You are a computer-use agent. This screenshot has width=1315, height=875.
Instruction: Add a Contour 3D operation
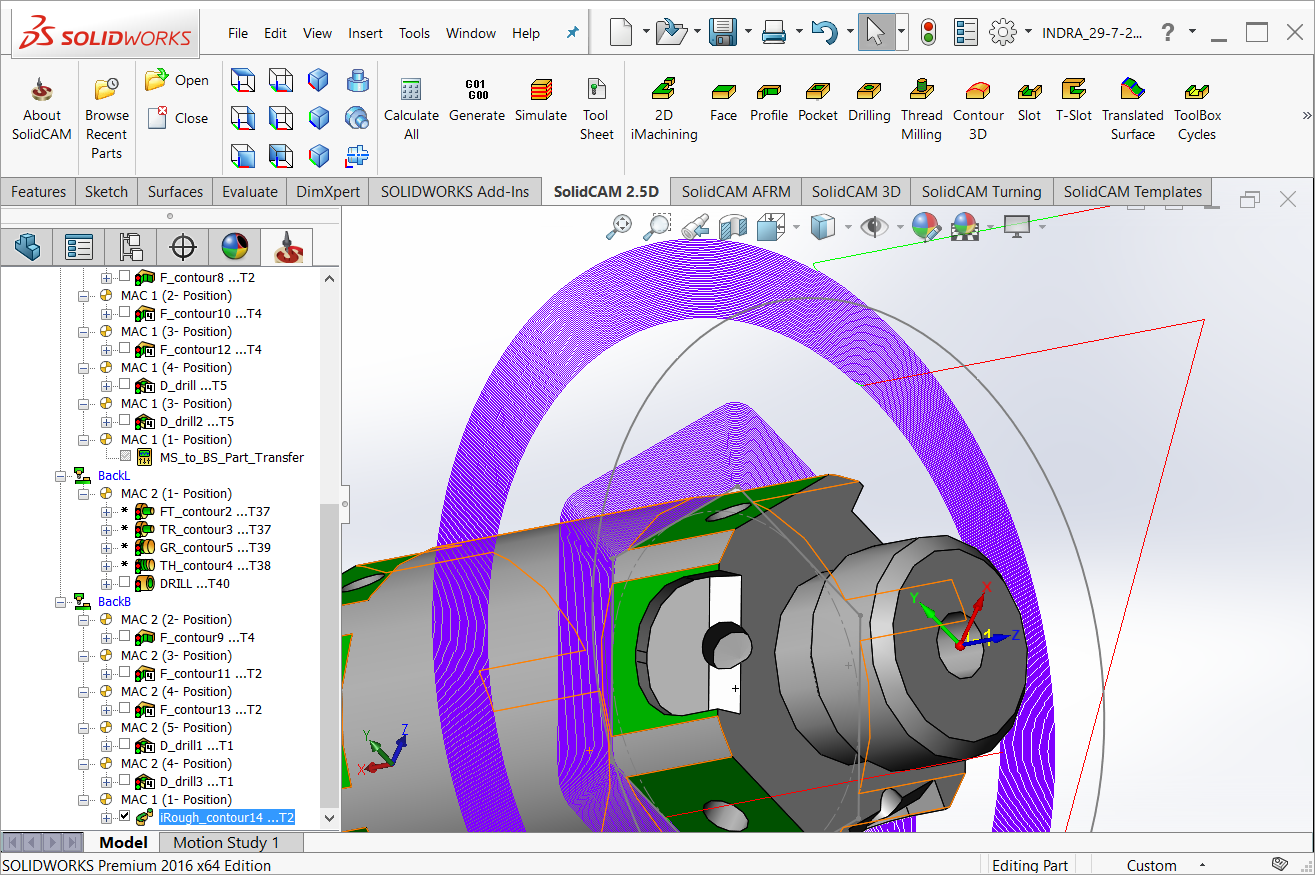(x=978, y=110)
